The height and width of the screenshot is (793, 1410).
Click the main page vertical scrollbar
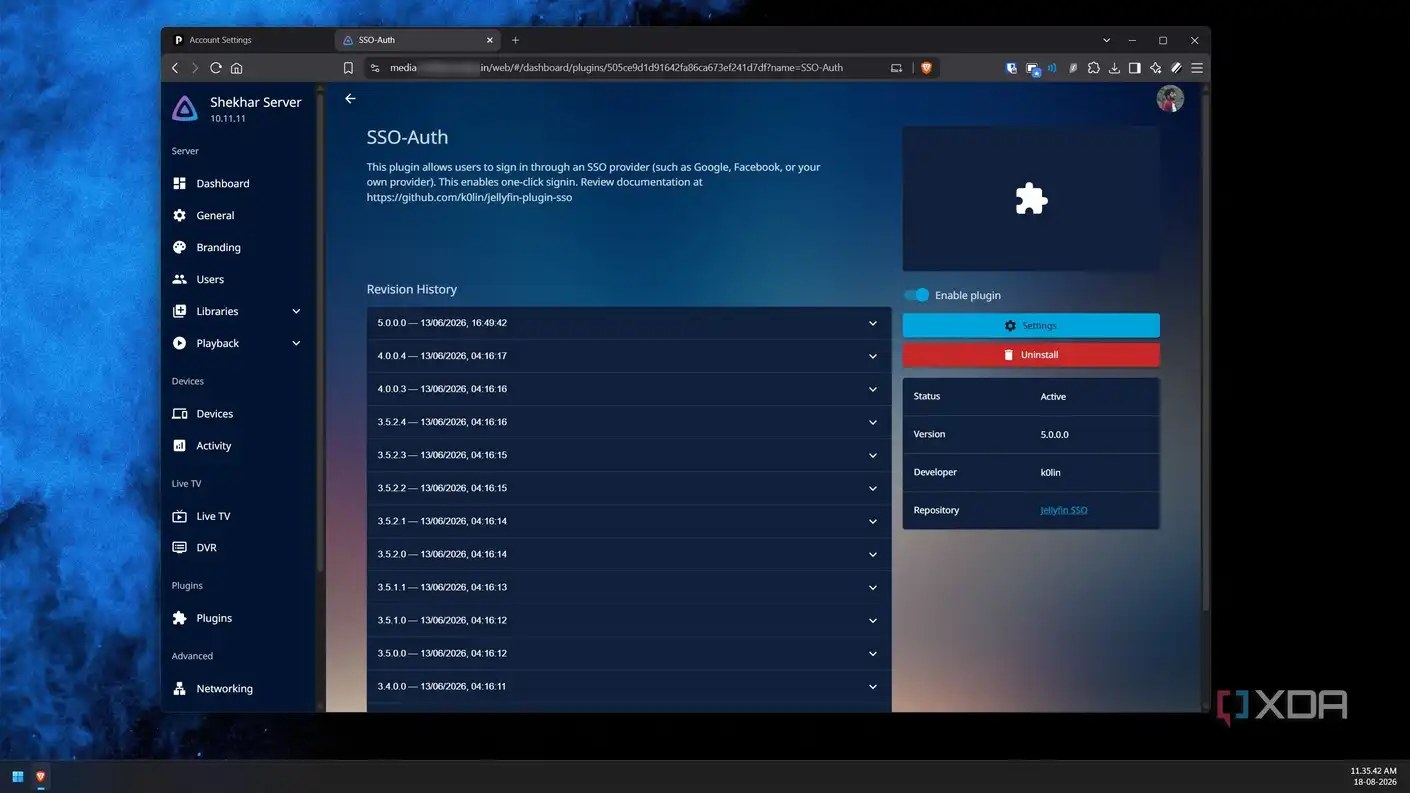pos(1205,350)
